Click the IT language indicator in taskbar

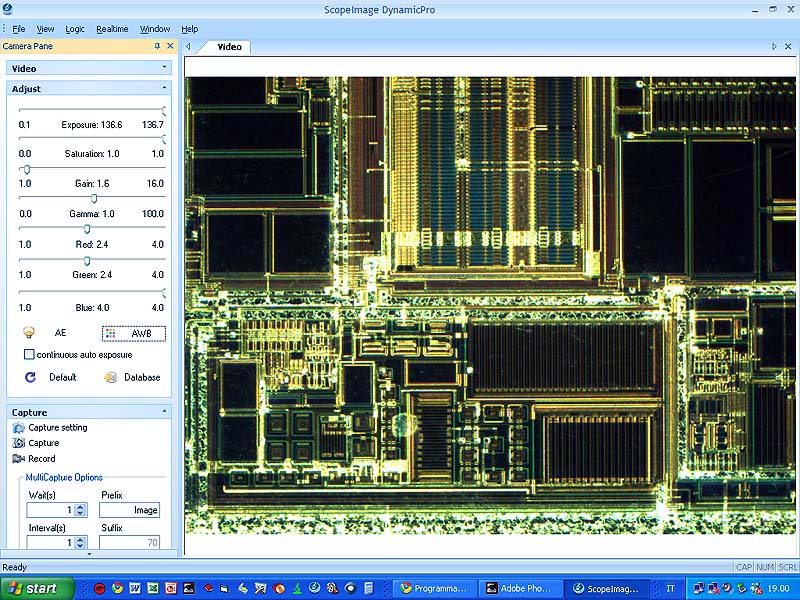(x=670, y=588)
